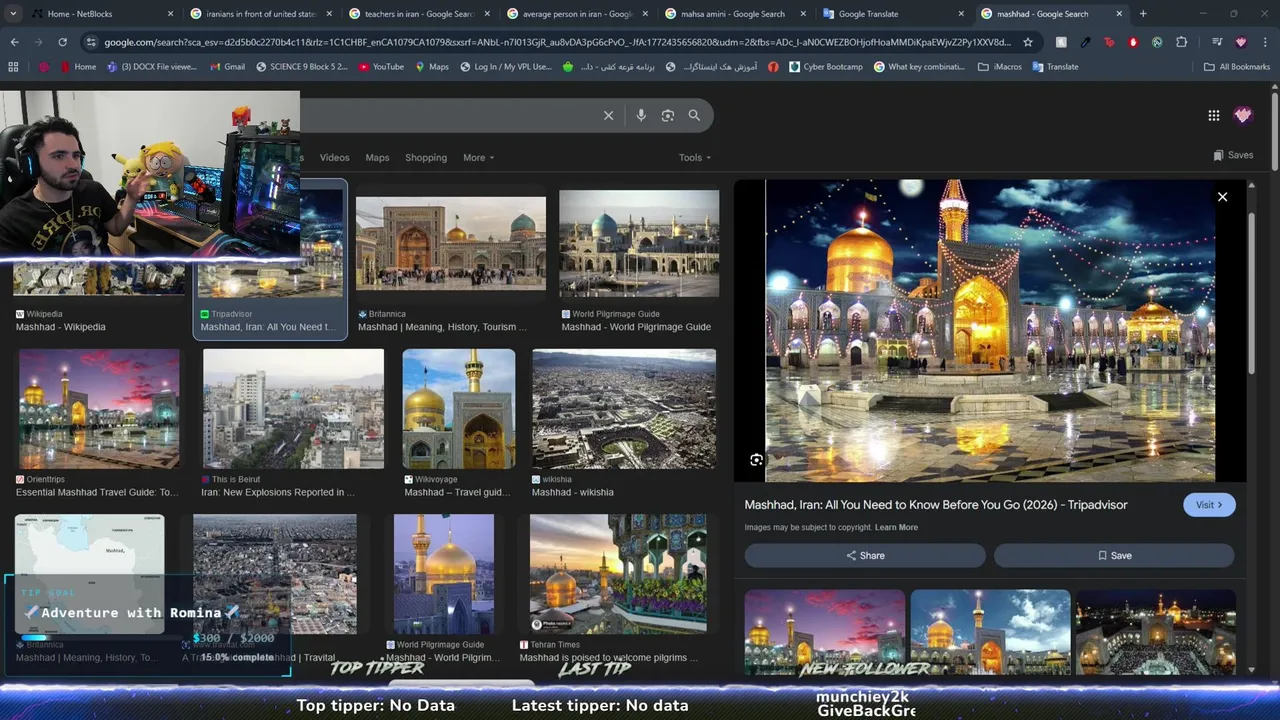
Task: Reload the current page
Action: pos(62,42)
